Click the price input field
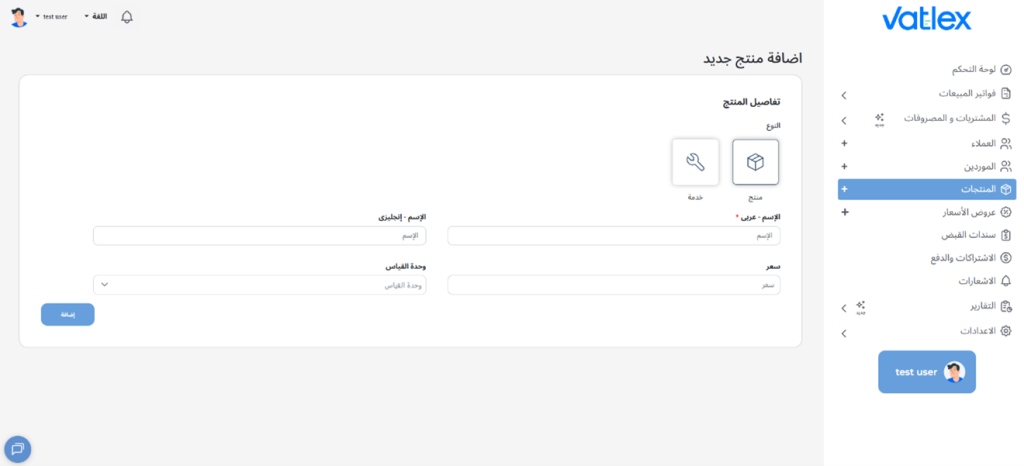This screenshot has width=1024, height=466. click(x=613, y=285)
